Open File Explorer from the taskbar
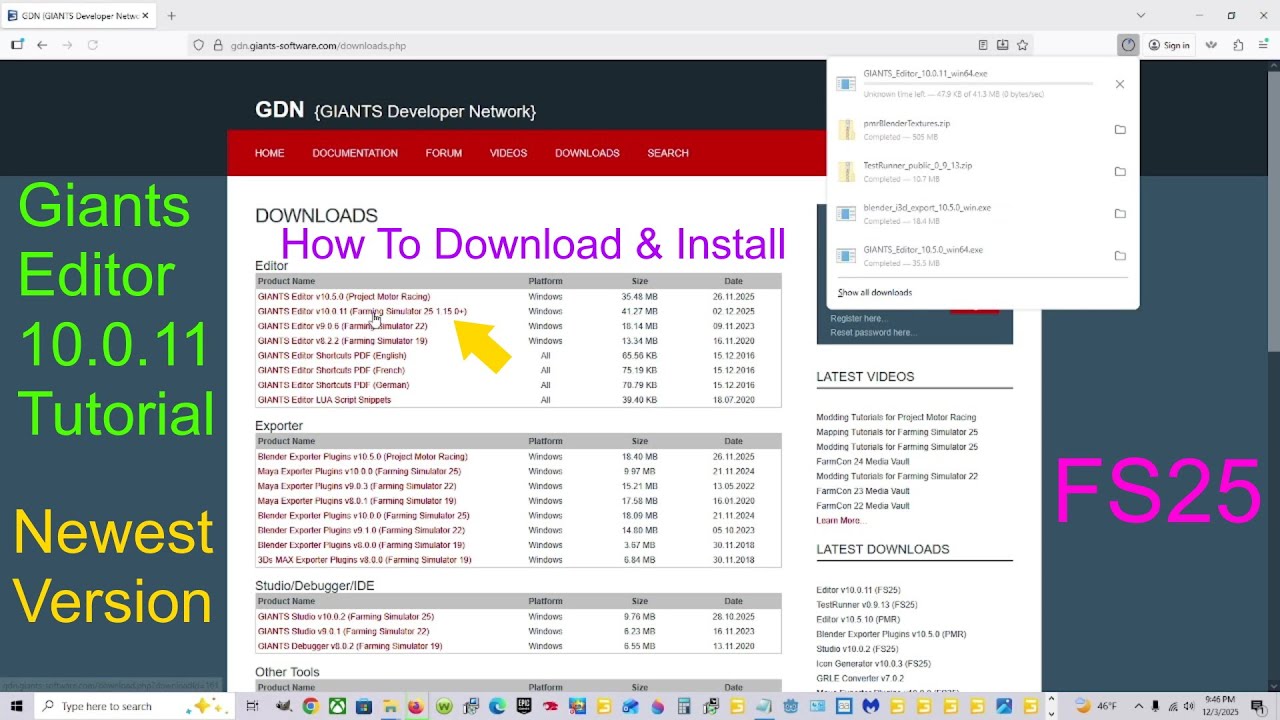The height and width of the screenshot is (720, 1280). pyautogui.click(x=390, y=706)
